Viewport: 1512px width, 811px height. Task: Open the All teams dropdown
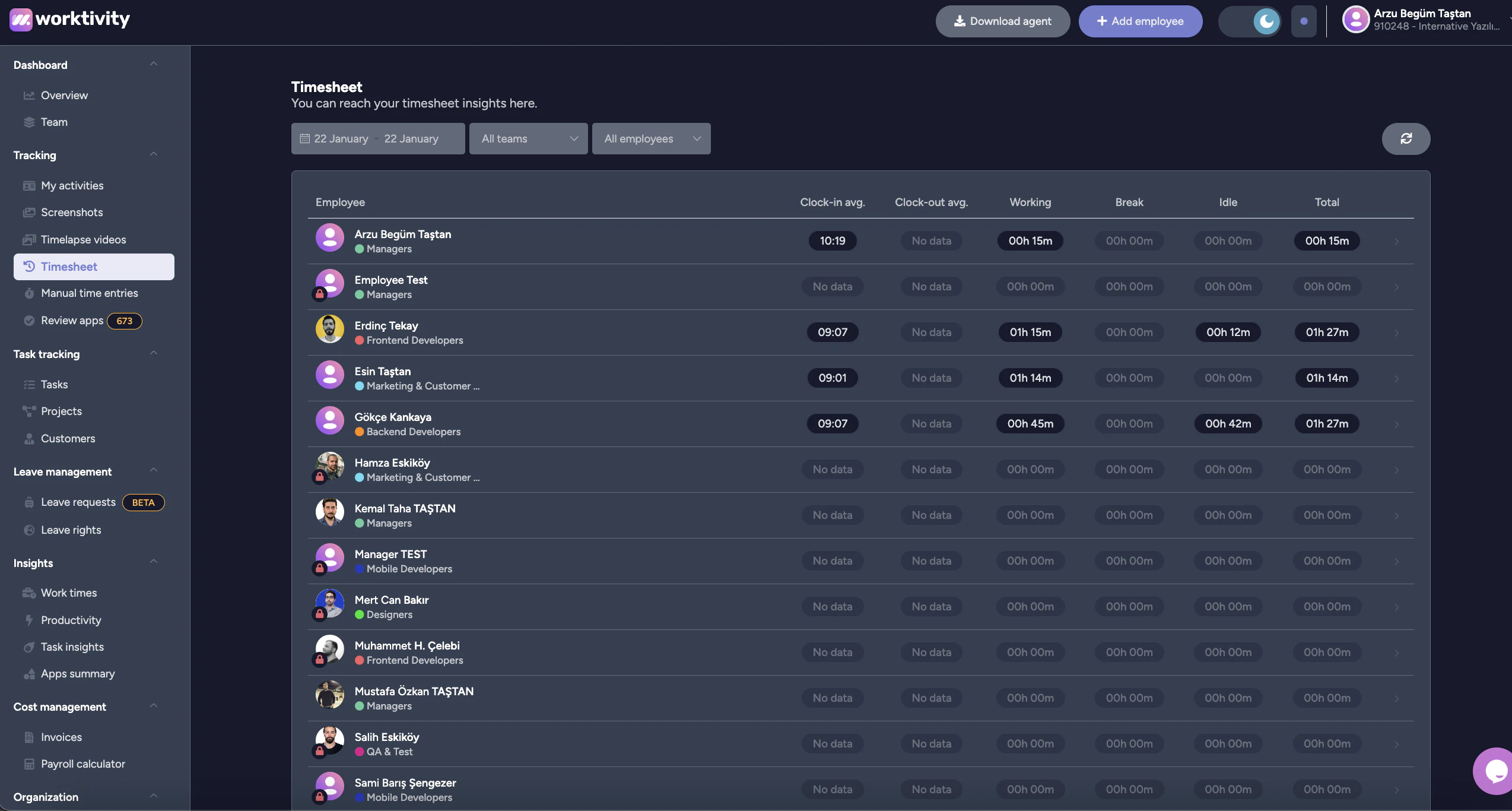[x=528, y=138]
